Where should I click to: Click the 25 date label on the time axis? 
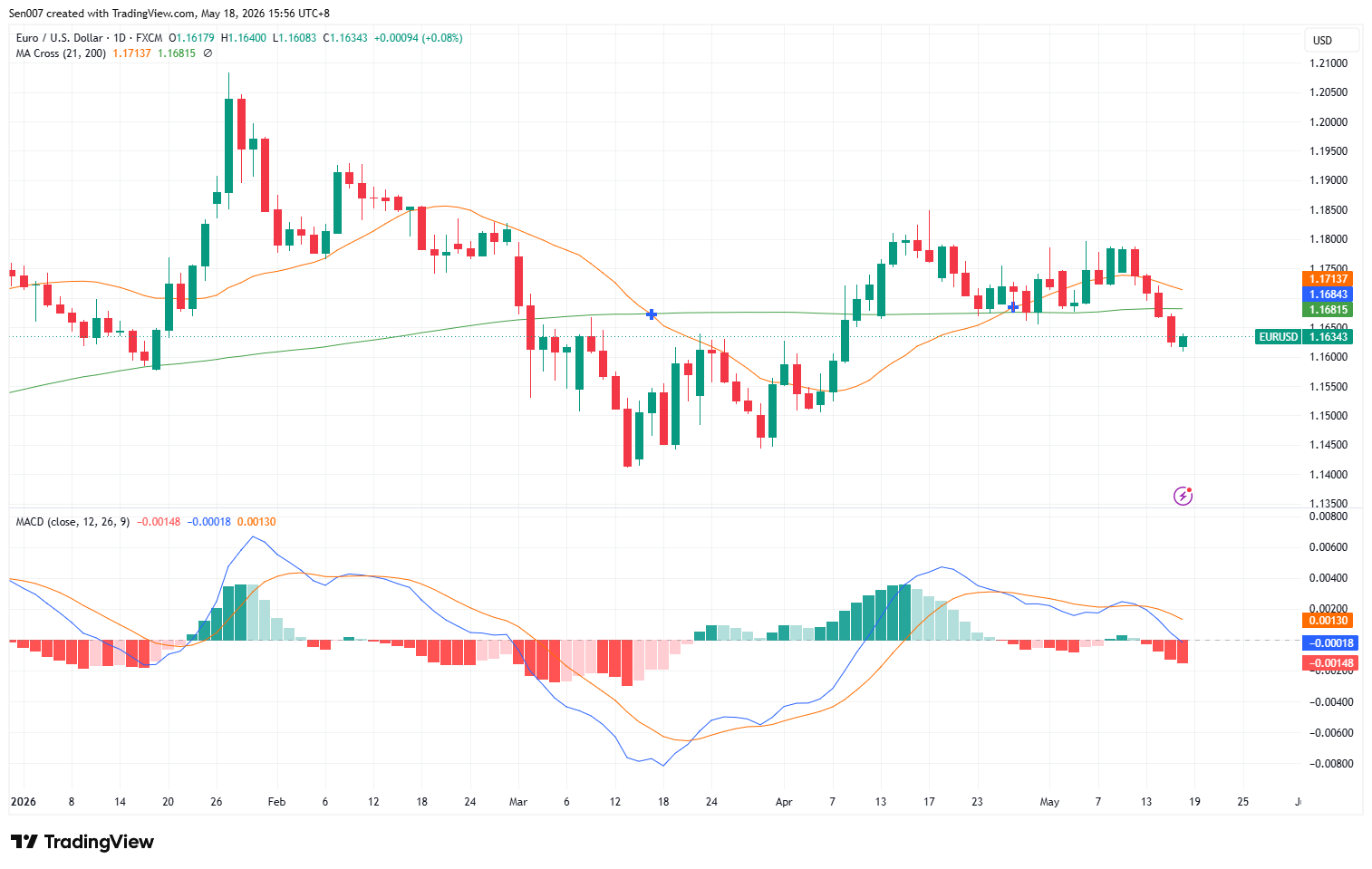(1242, 802)
